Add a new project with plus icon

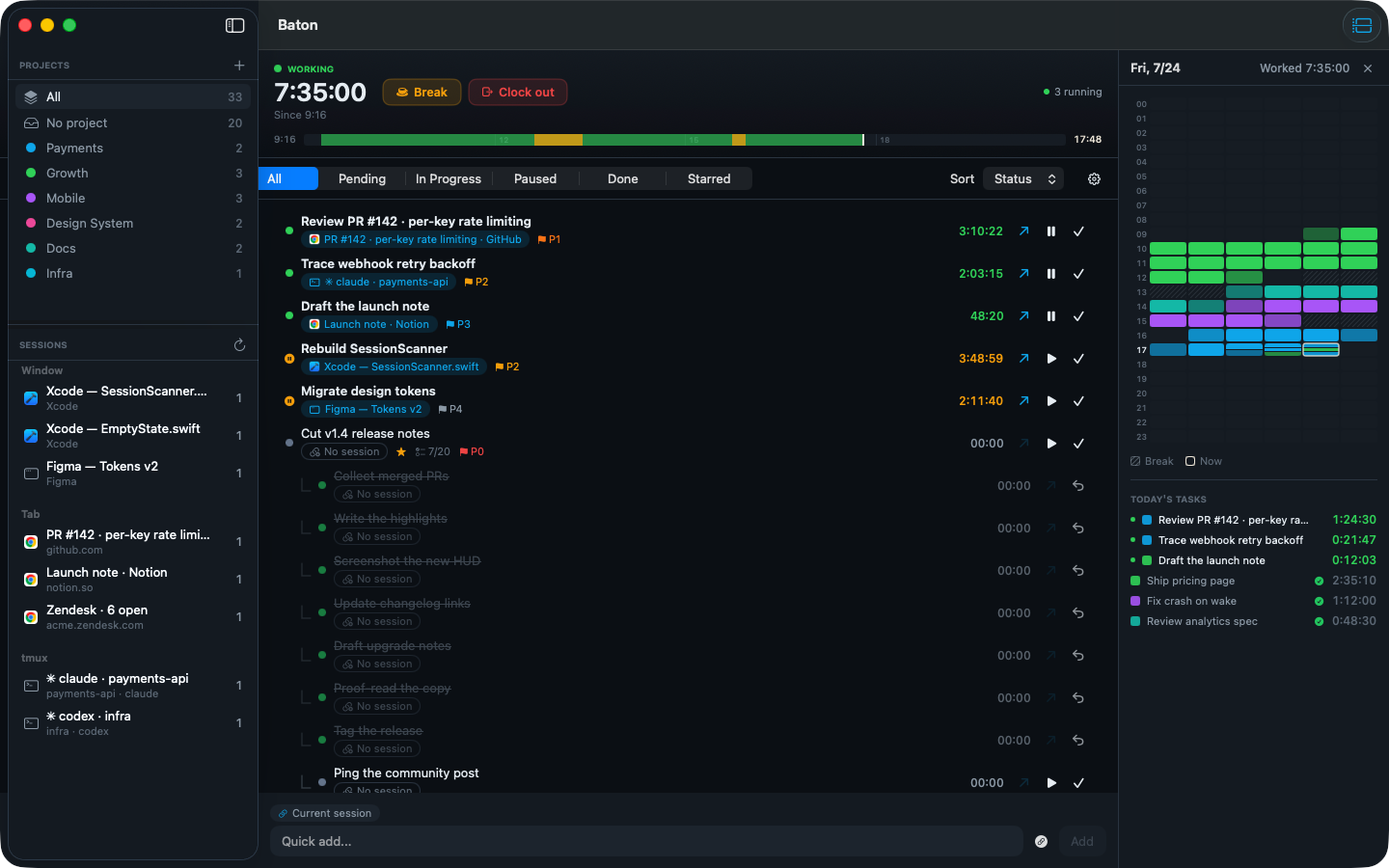pyautogui.click(x=239, y=65)
